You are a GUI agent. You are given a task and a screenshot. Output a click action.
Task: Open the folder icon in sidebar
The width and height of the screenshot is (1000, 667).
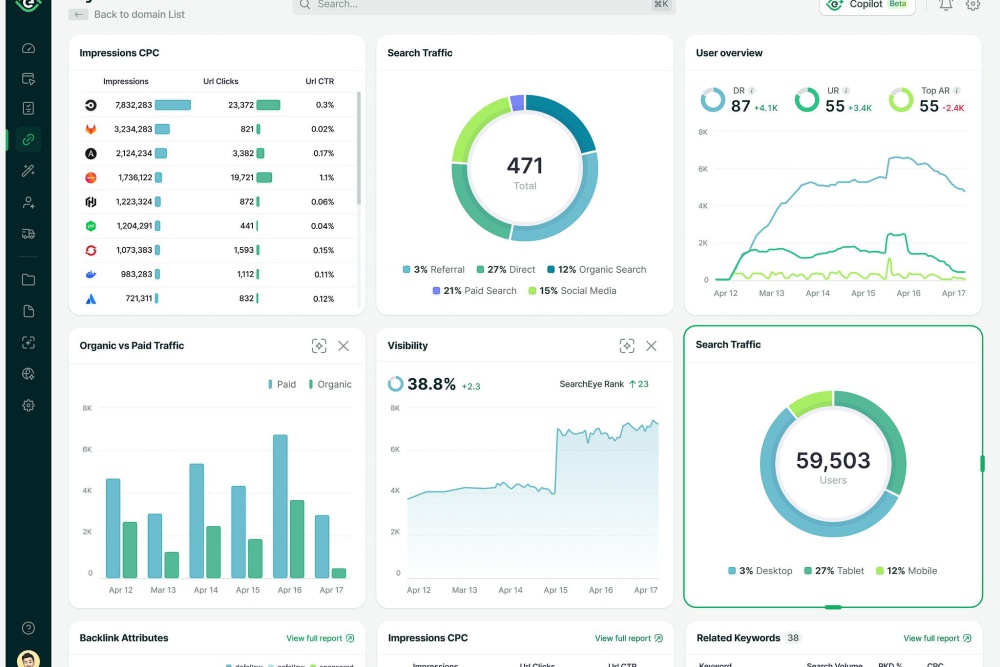(28, 280)
